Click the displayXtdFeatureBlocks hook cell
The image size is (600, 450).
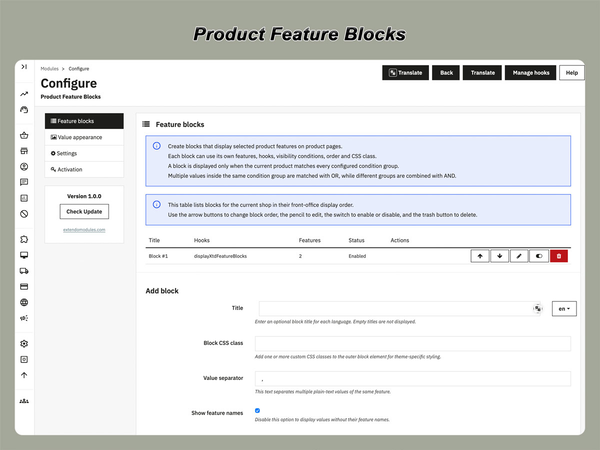tap(220, 256)
